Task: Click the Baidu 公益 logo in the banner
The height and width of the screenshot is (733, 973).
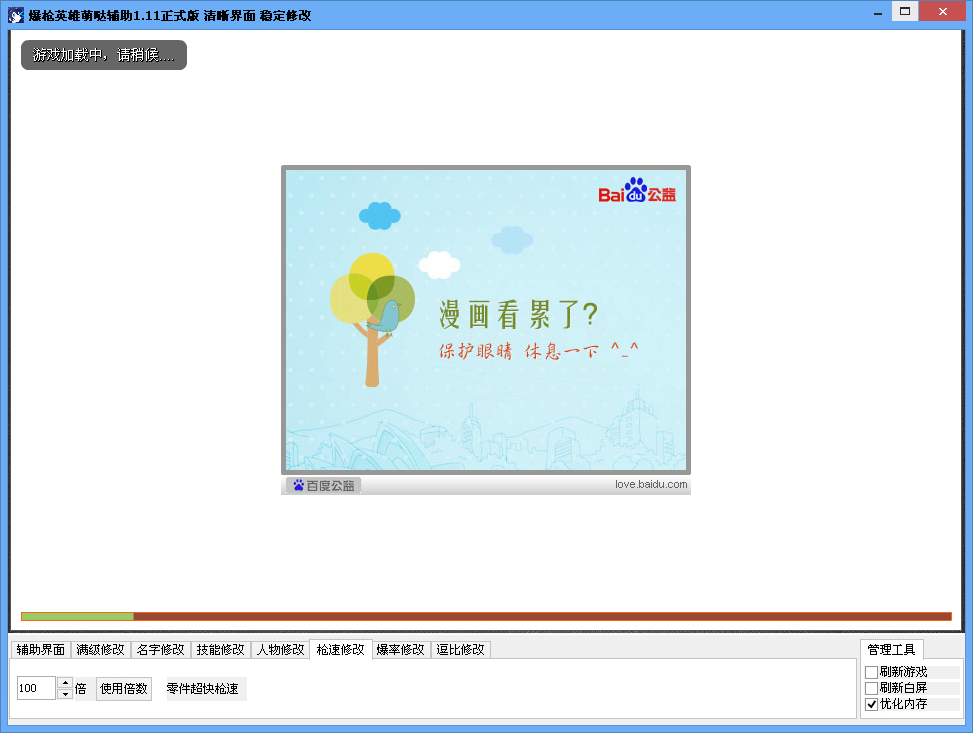Action: pos(637,191)
